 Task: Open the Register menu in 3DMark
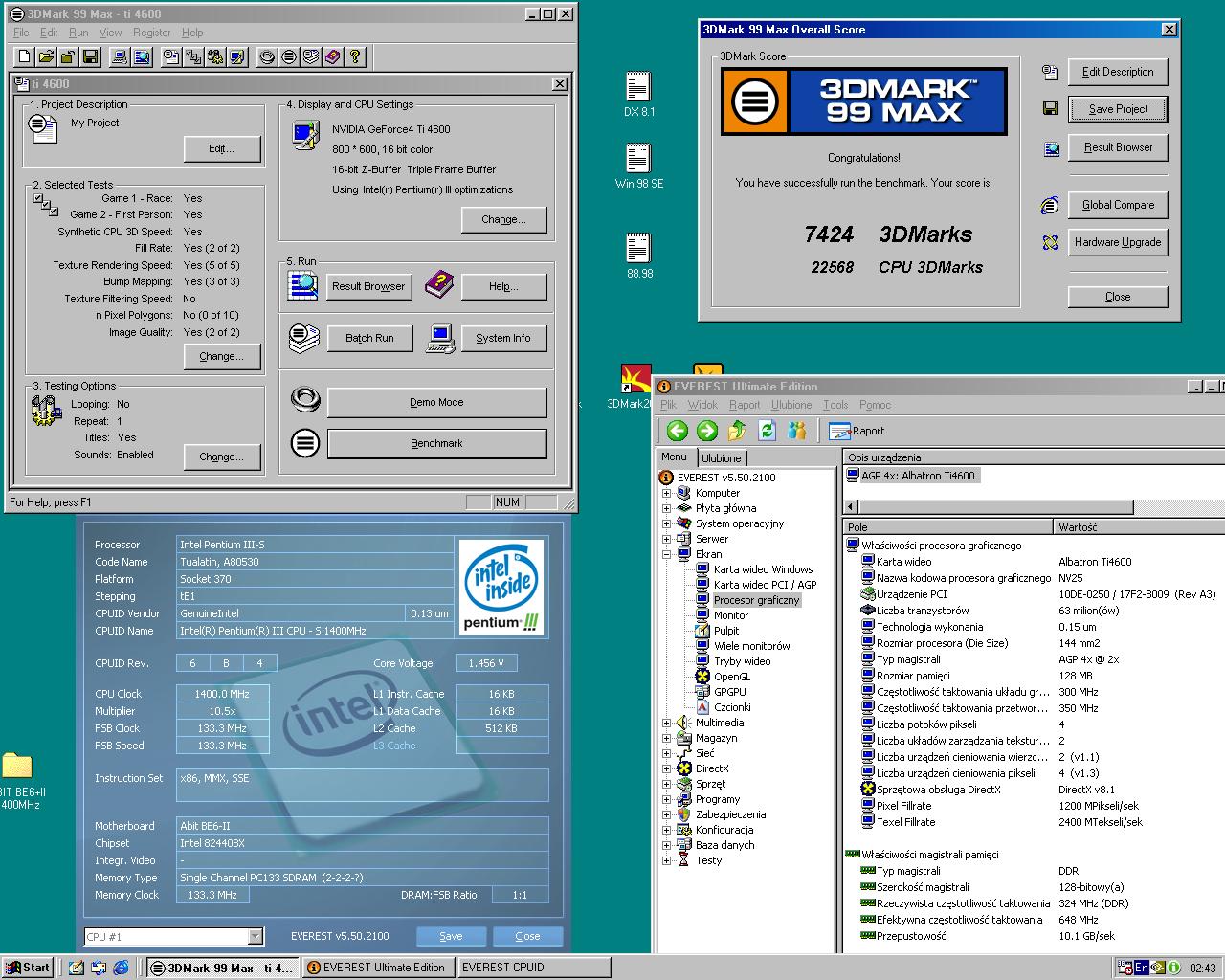152,33
